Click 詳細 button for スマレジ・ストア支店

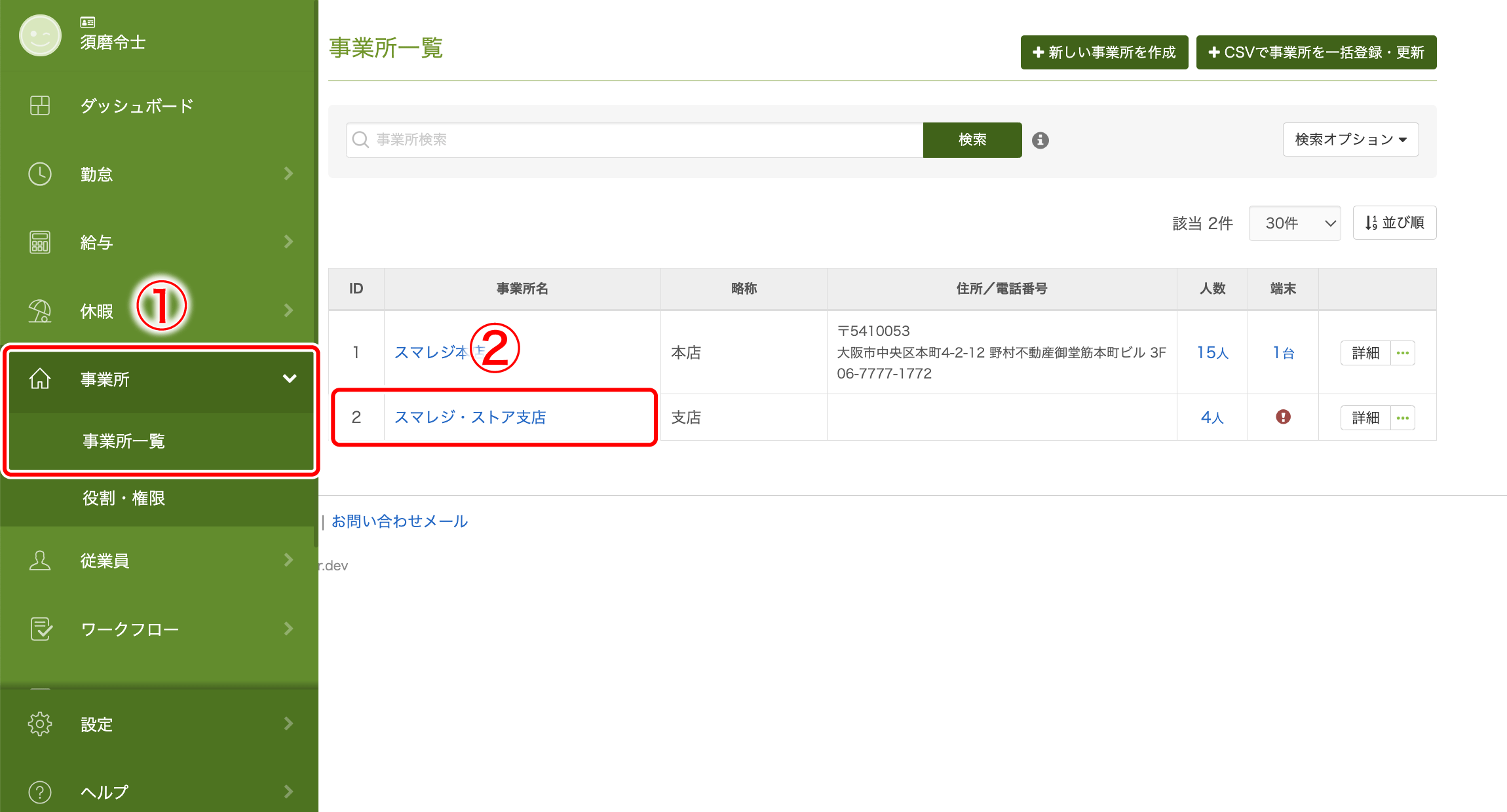pos(1365,418)
